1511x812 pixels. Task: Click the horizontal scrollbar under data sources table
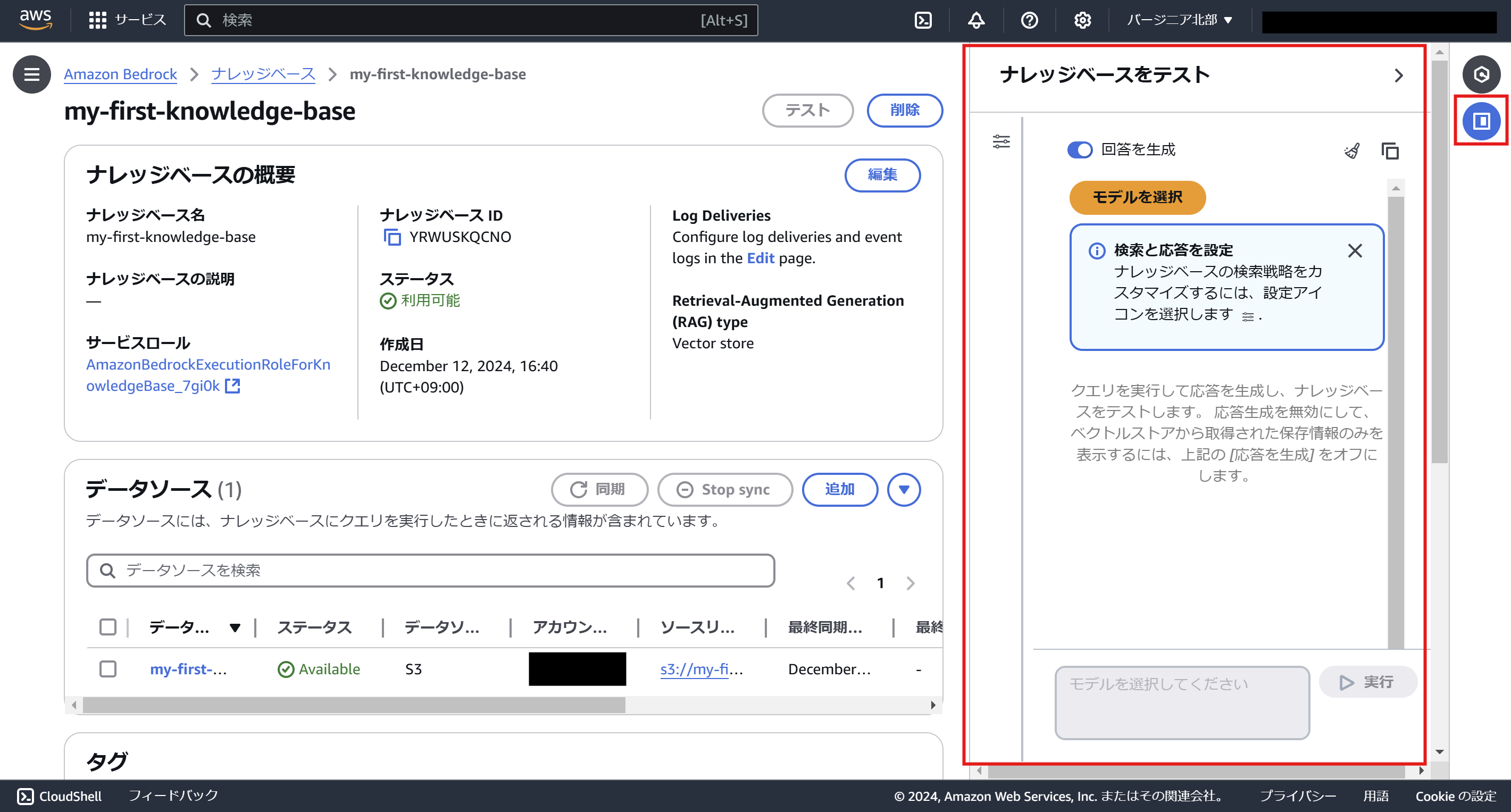[354, 705]
